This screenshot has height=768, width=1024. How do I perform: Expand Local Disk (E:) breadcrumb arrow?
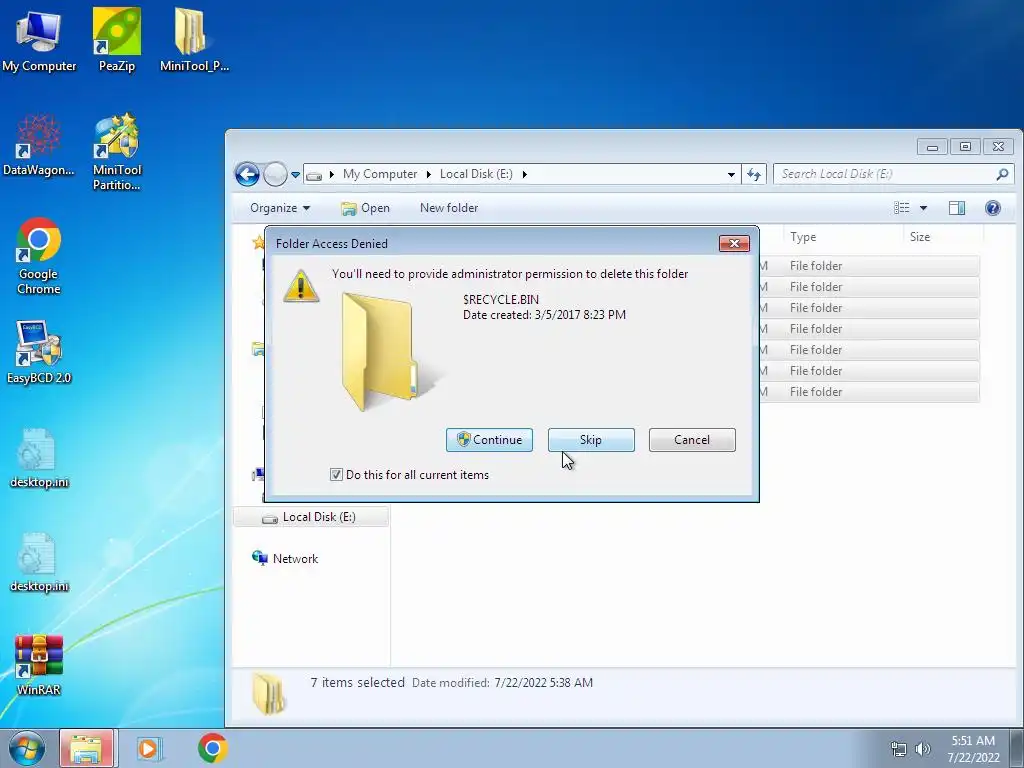tap(524, 174)
